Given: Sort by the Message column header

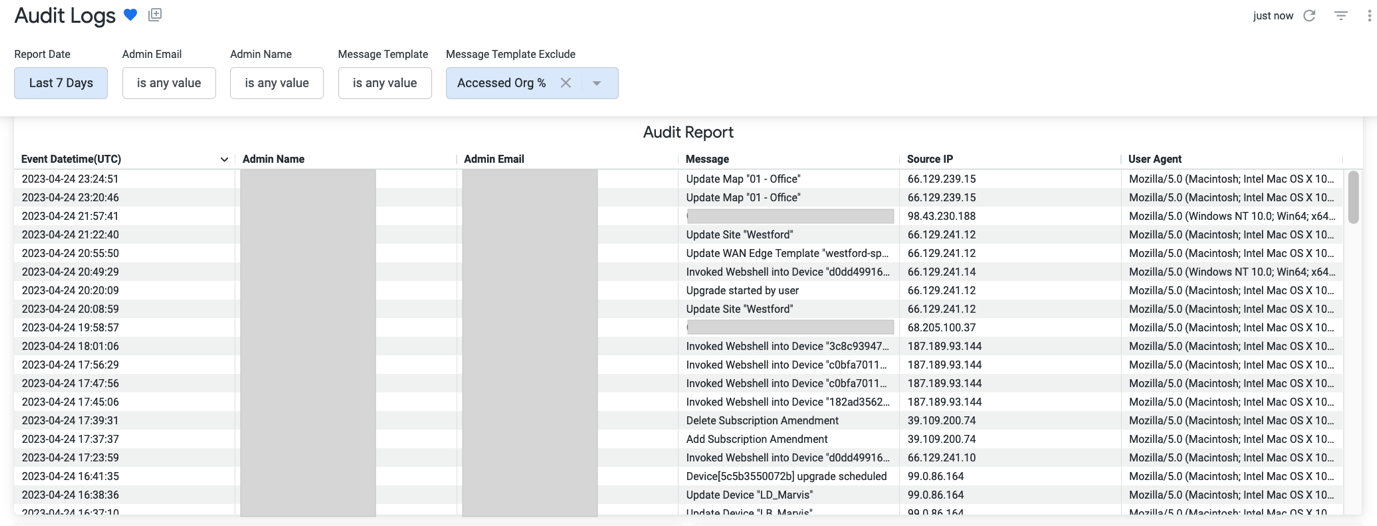Looking at the screenshot, I should (707, 159).
